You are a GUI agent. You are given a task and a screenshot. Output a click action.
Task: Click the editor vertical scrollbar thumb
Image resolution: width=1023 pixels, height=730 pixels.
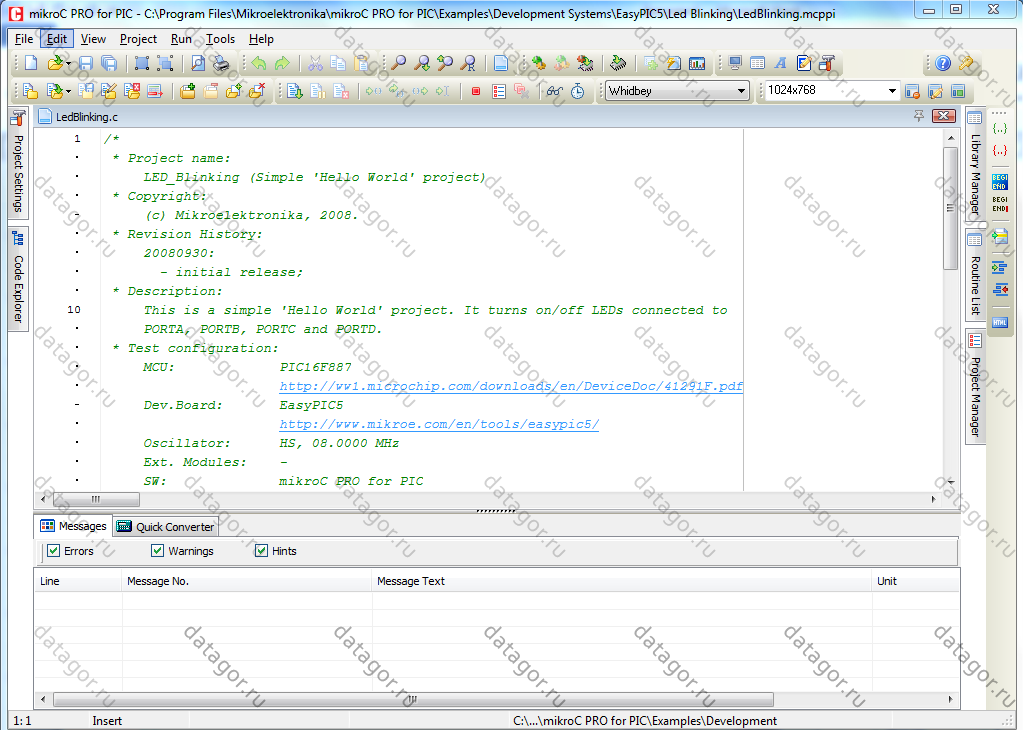950,207
